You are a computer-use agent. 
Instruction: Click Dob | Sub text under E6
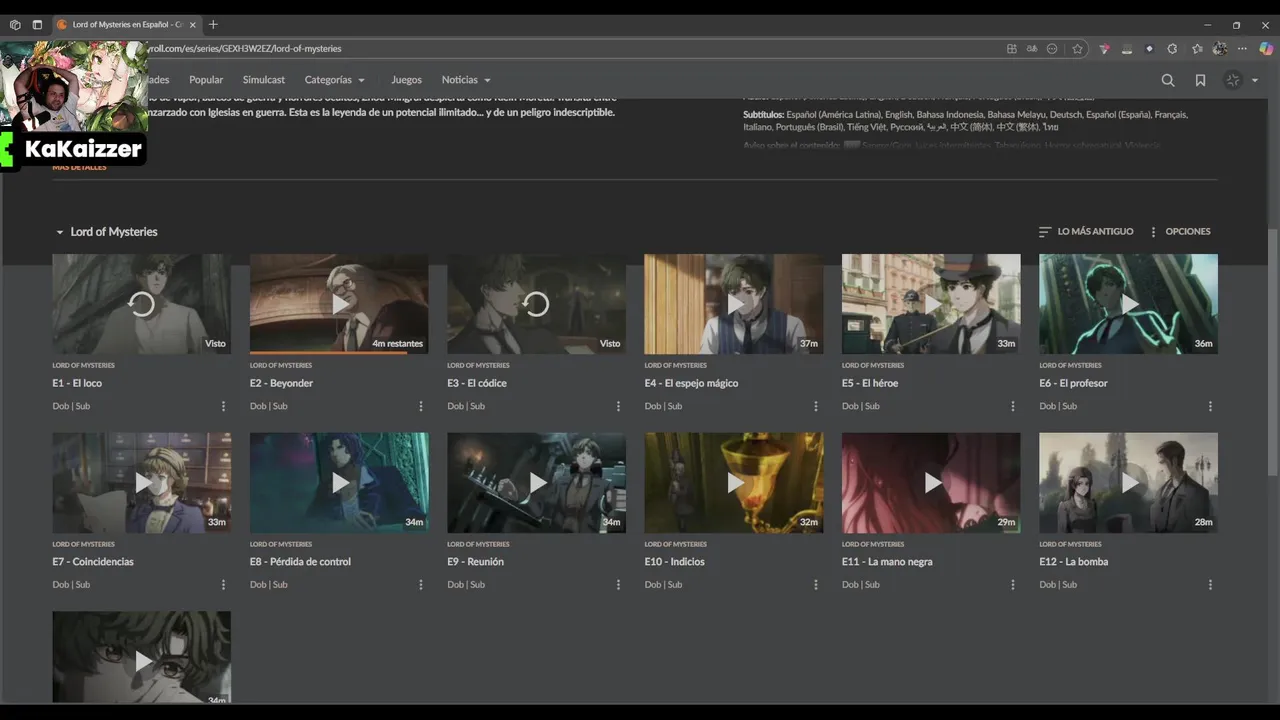(1058, 406)
